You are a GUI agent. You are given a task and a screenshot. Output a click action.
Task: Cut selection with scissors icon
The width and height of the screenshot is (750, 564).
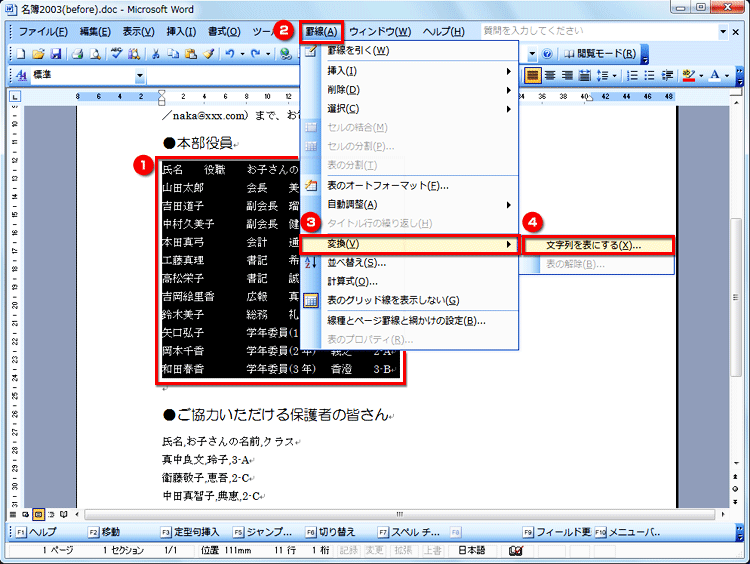click(x=155, y=54)
